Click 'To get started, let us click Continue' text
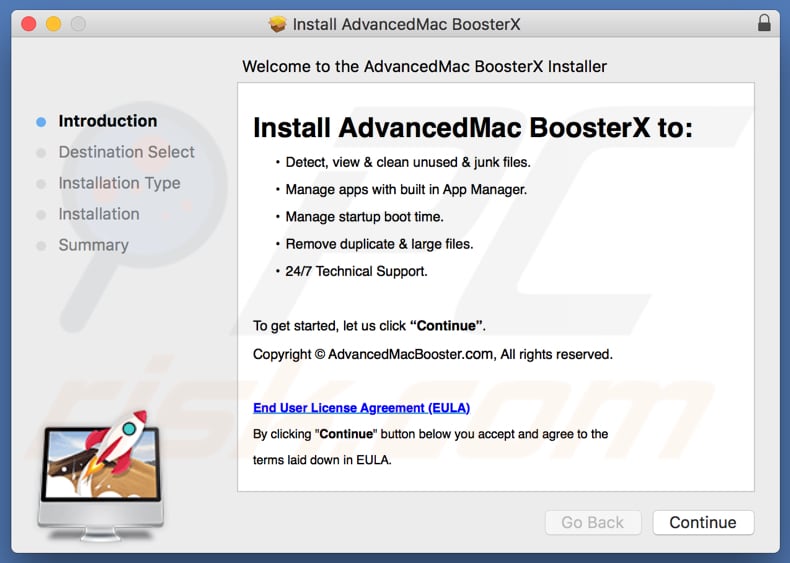This screenshot has width=790, height=563. pos(369,326)
